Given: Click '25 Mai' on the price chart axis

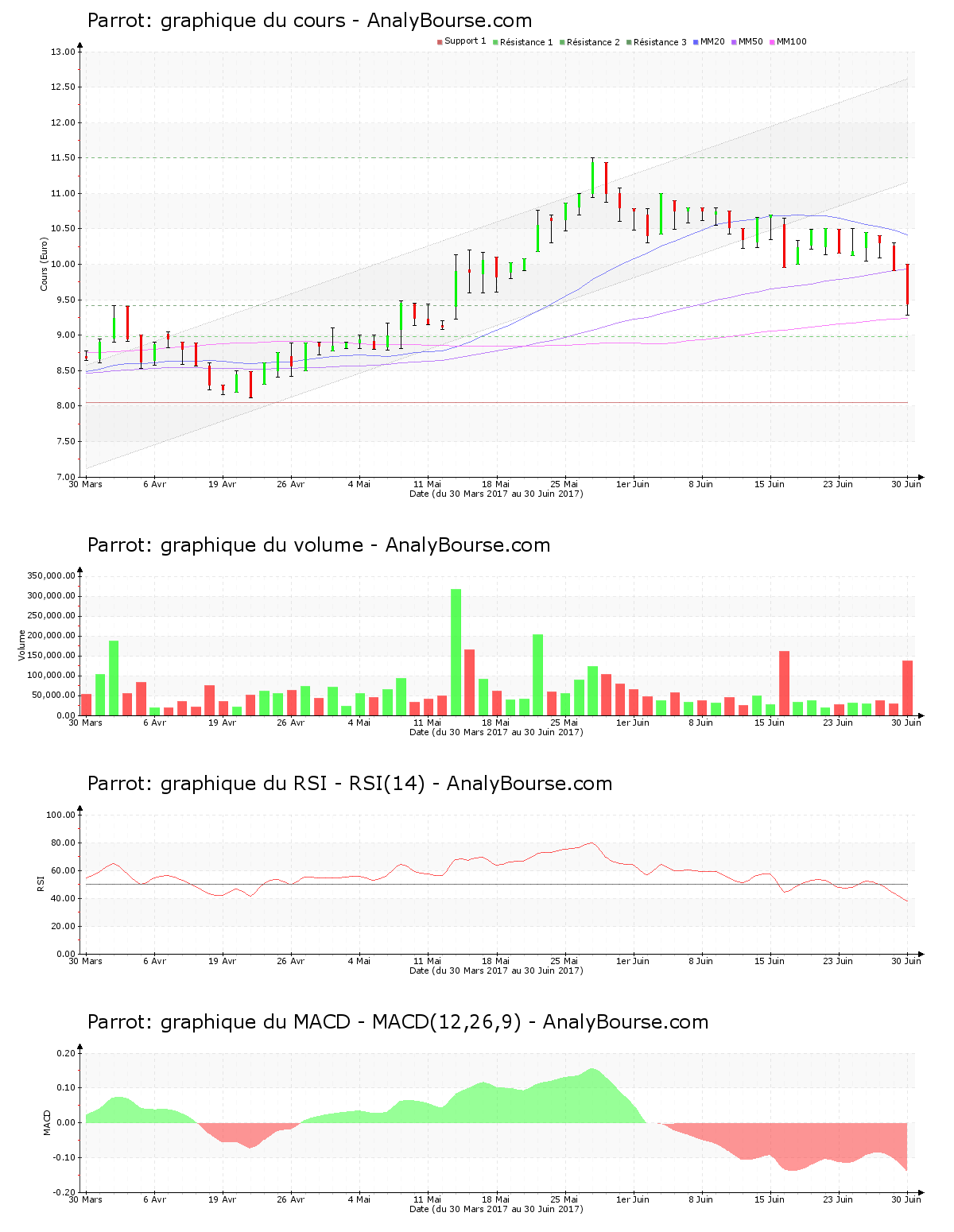Looking at the screenshot, I should tap(564, 484).
